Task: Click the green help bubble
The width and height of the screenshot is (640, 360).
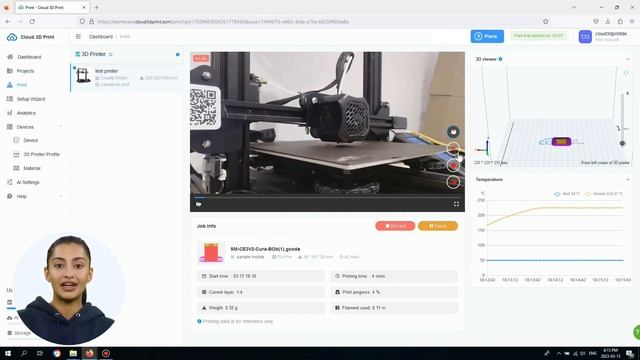Action: [x=636, y=332]
